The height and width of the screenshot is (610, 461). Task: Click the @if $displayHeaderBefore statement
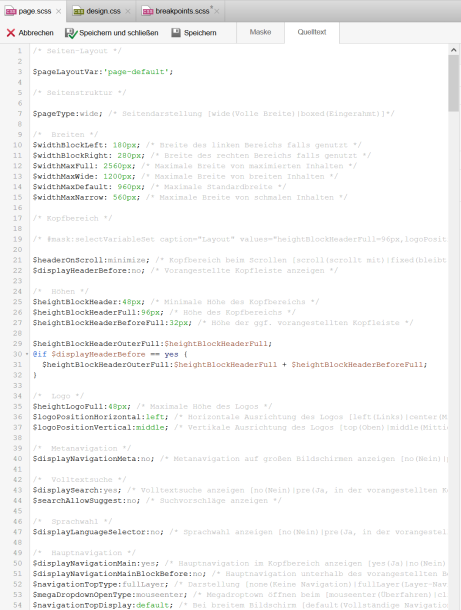click(x=110, y=354)
